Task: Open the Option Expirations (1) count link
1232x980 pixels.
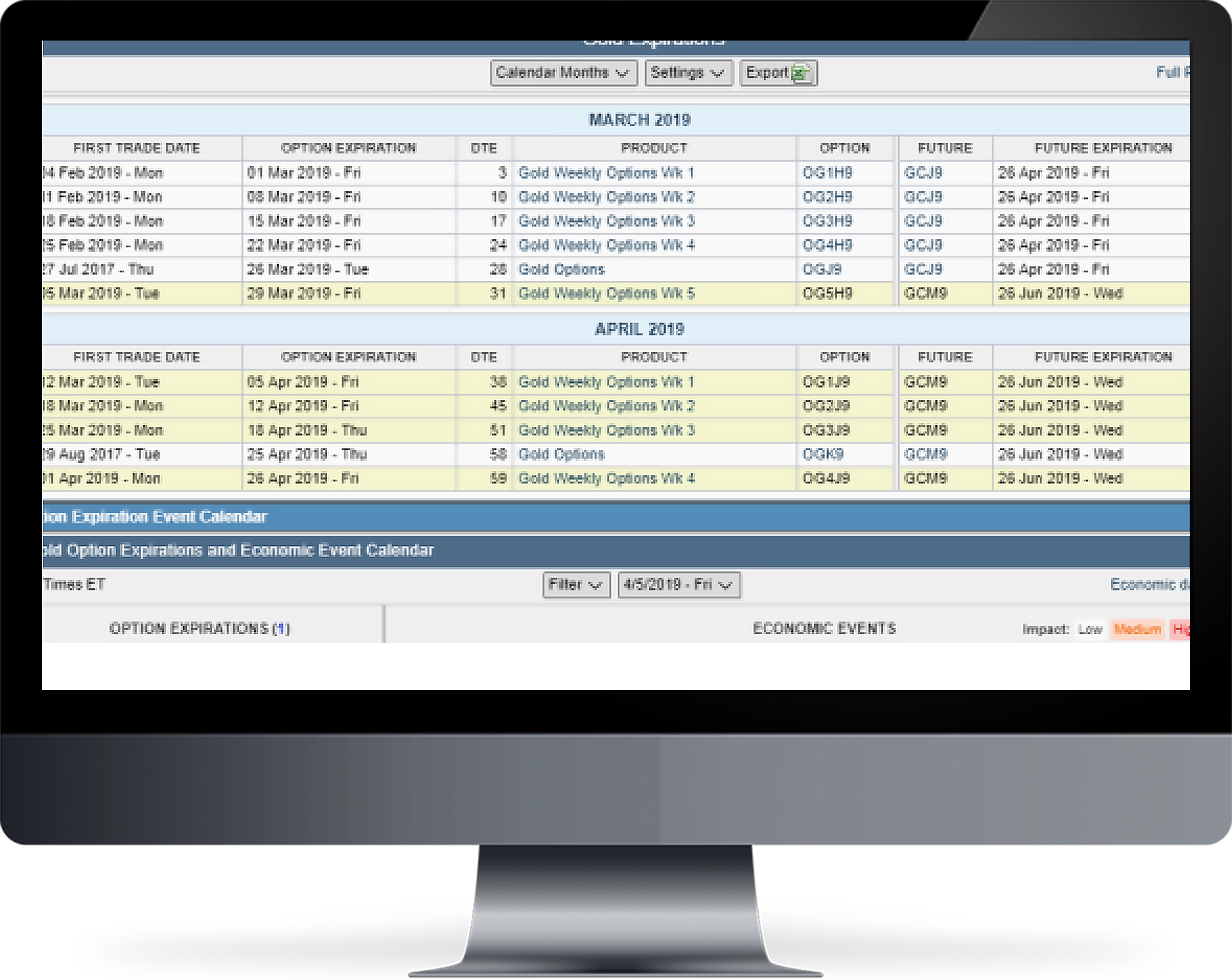Action: pos(283,629)
